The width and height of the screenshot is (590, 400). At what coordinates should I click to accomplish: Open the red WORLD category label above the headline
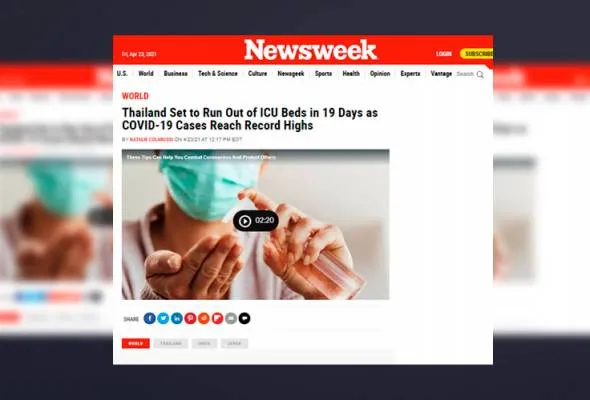click(135, 96)
